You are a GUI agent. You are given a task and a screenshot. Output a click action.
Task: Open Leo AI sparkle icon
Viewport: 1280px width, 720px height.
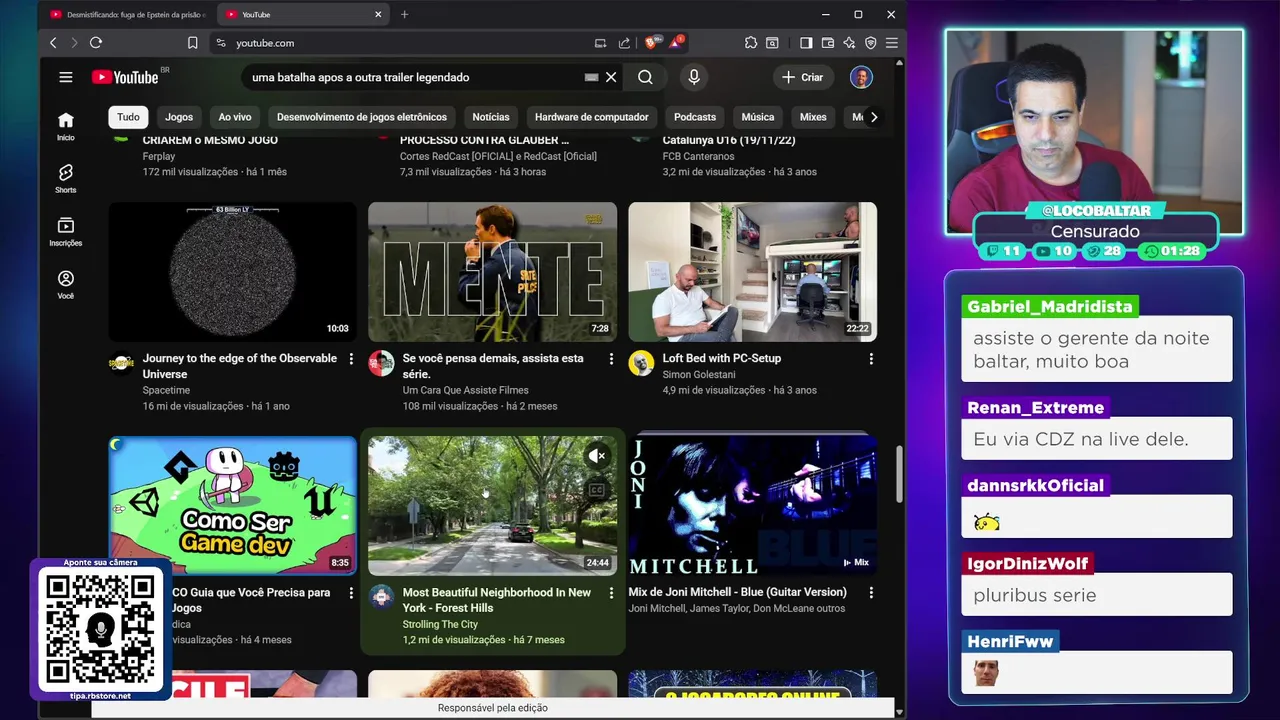[x=849, y=43]
